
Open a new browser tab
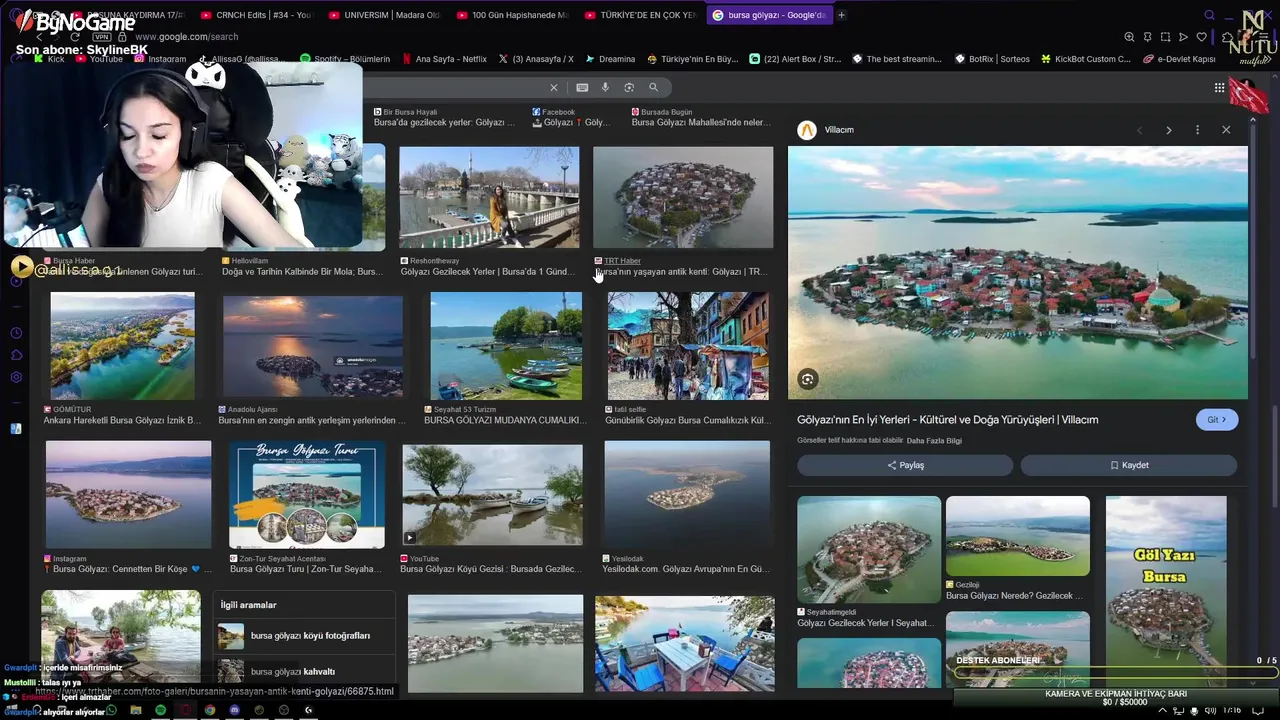pyautogui.click(x=841, y=15)
